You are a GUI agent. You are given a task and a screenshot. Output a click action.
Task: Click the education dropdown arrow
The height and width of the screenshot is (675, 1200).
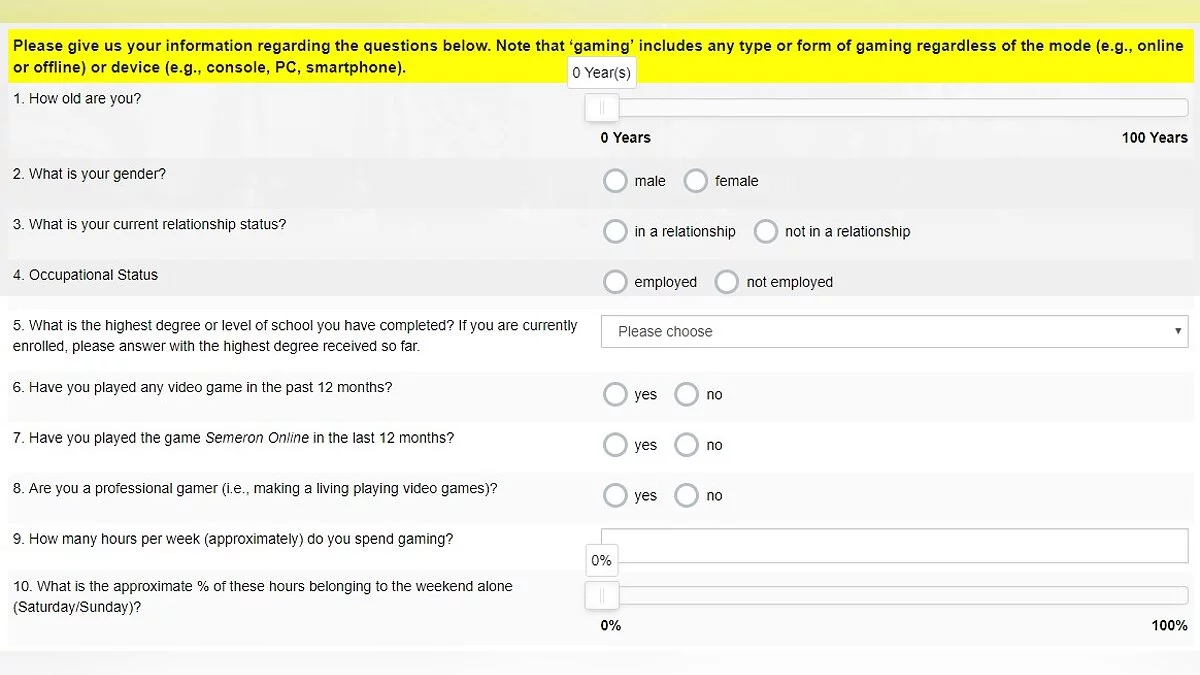[1178, 331]
